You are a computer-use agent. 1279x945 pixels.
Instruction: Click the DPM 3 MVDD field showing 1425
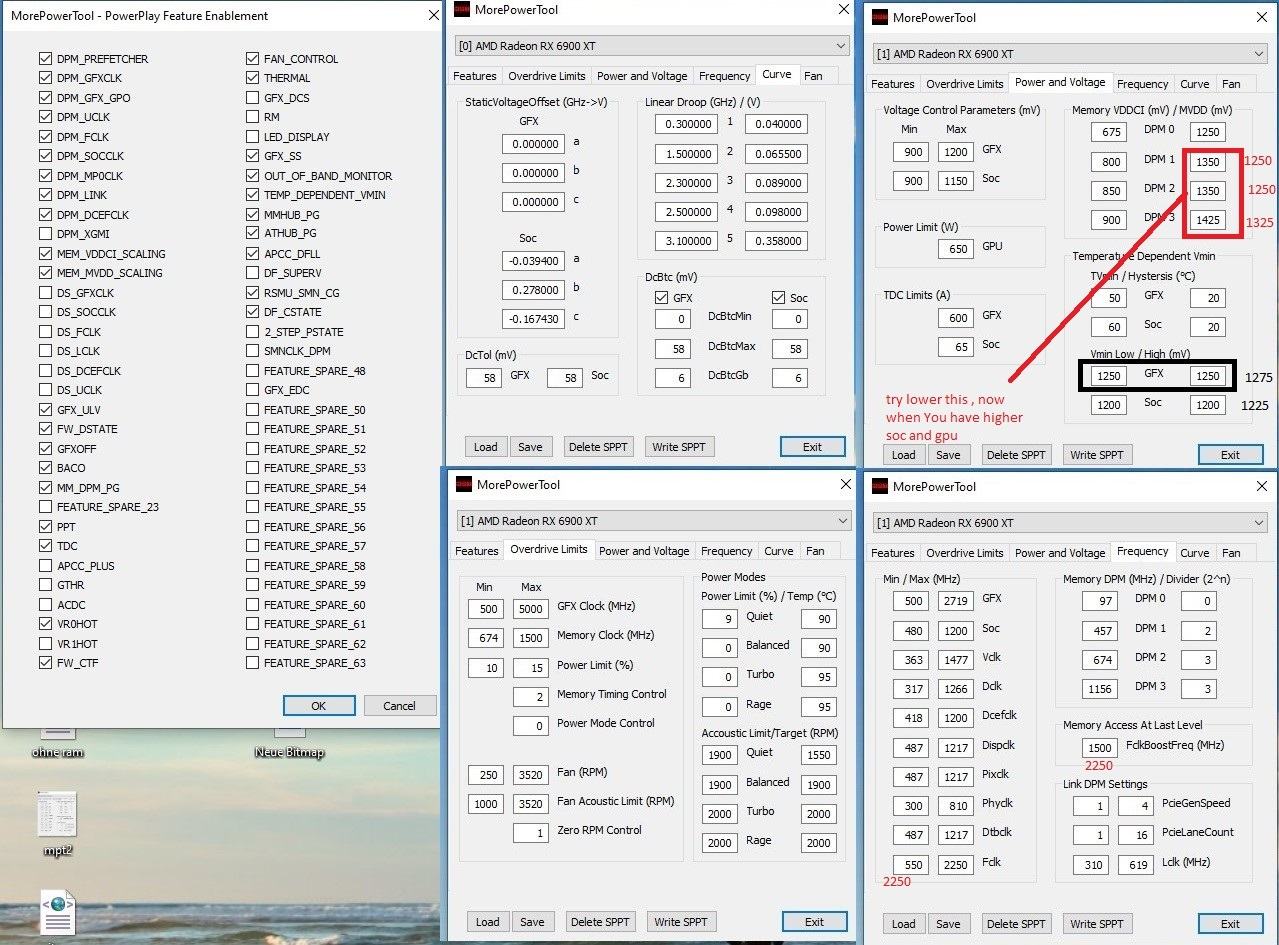(x=1208, y=220)
